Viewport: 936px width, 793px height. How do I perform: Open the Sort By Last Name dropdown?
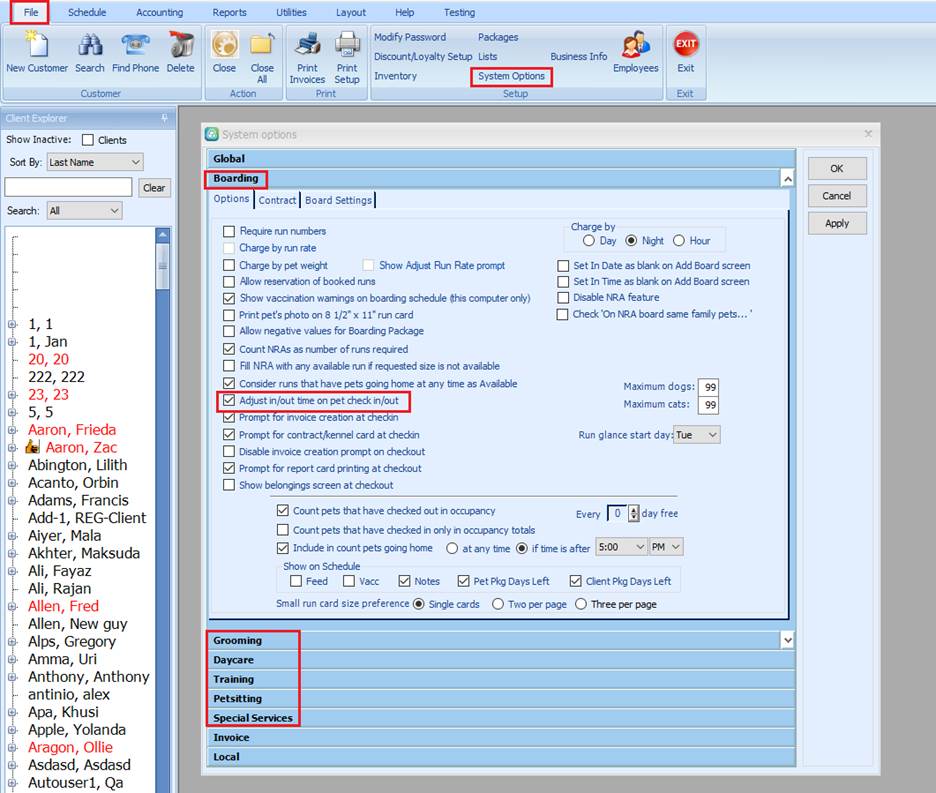95,162
